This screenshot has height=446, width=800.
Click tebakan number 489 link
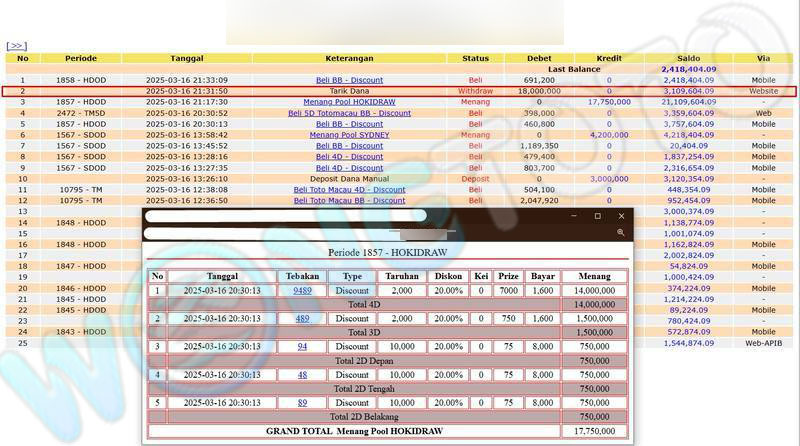302,318
